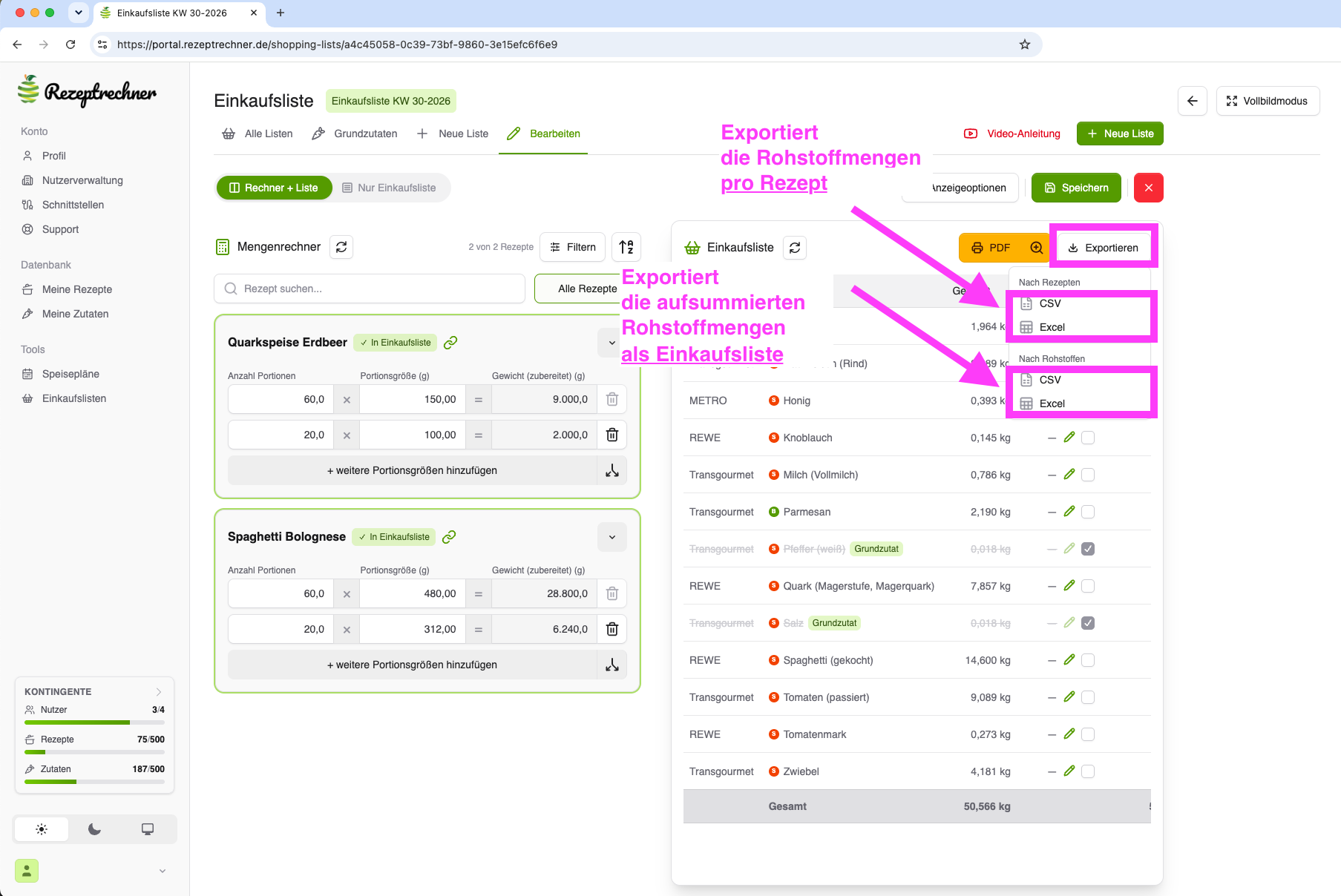Expand the Kontingente panel arrow

pos(158,691)
